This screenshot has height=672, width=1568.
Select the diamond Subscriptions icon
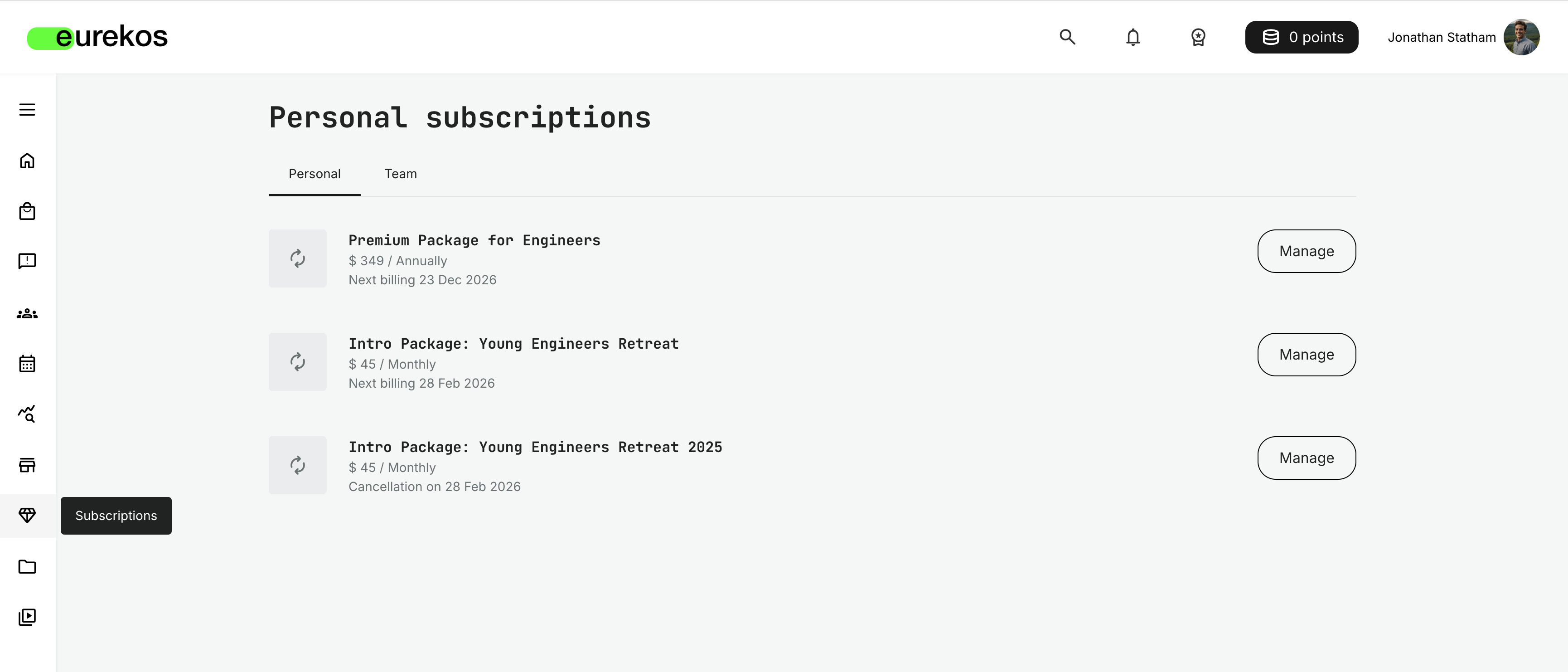(x=27, y=516)
